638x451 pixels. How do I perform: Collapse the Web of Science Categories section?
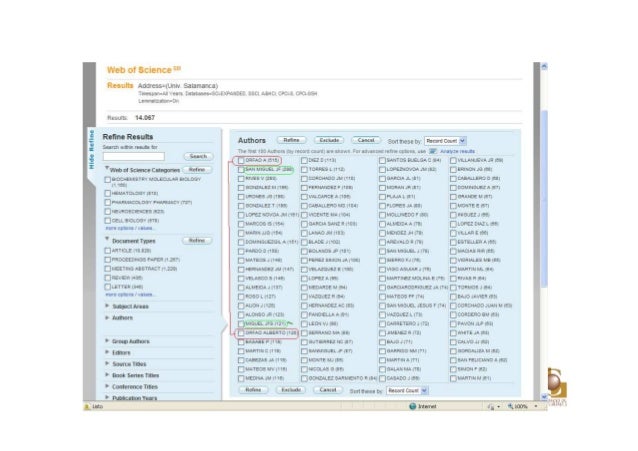pyautogui.click(x=107, y=168)
